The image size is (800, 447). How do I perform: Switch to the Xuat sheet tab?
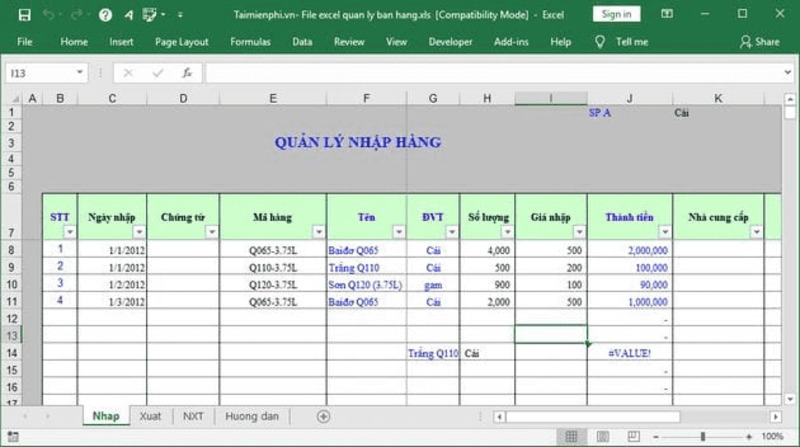coord(150,416)
